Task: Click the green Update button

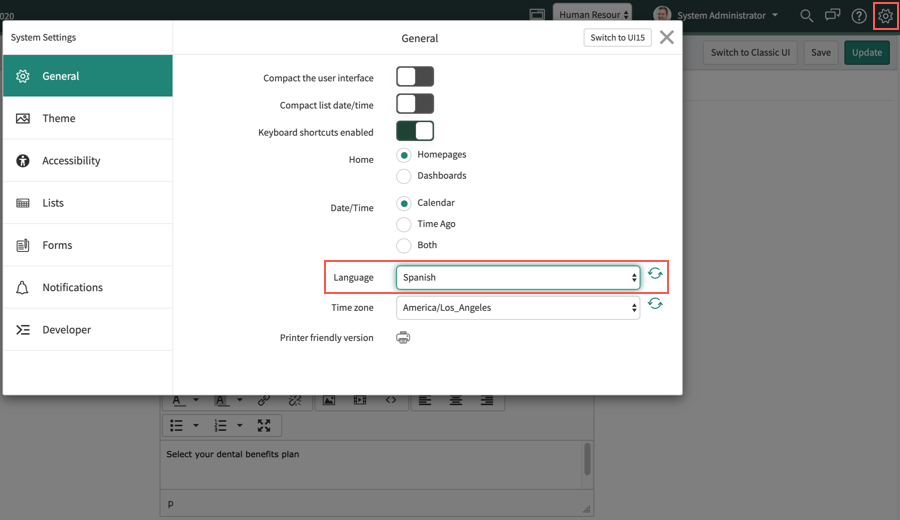Action: pyautogui.click(x=867, y=52)
